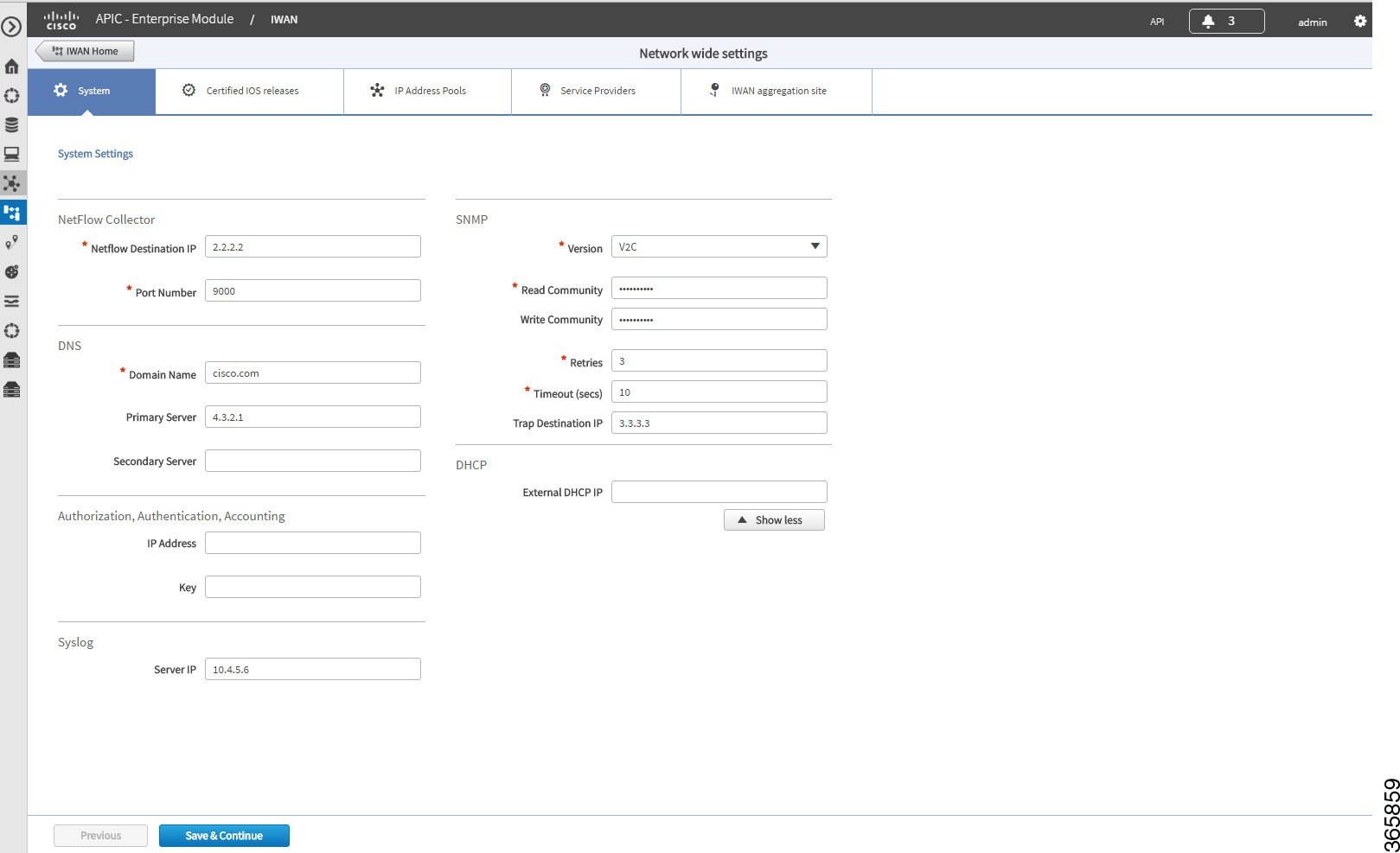Open the highlighted IWAN icon in the sidebar

pos(11,213)
